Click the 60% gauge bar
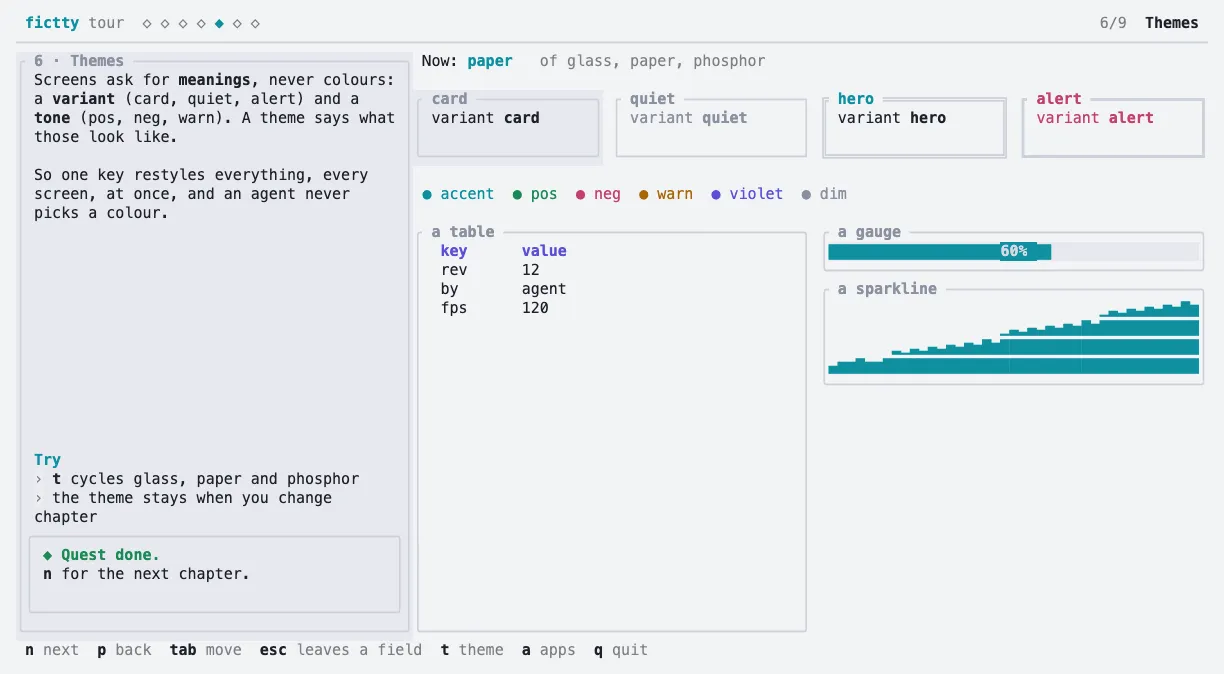Viewport: 1224px width, 674px height. [1013, 251]
